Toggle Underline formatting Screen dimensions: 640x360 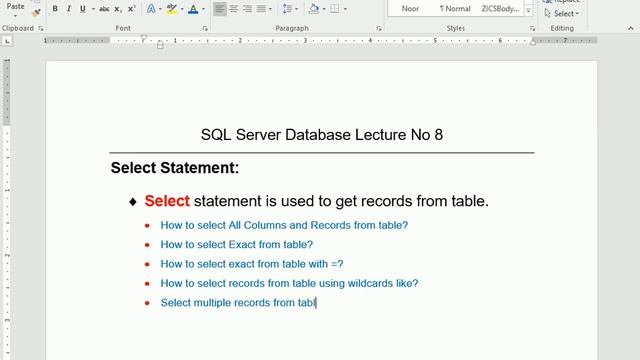pos(83,9)
